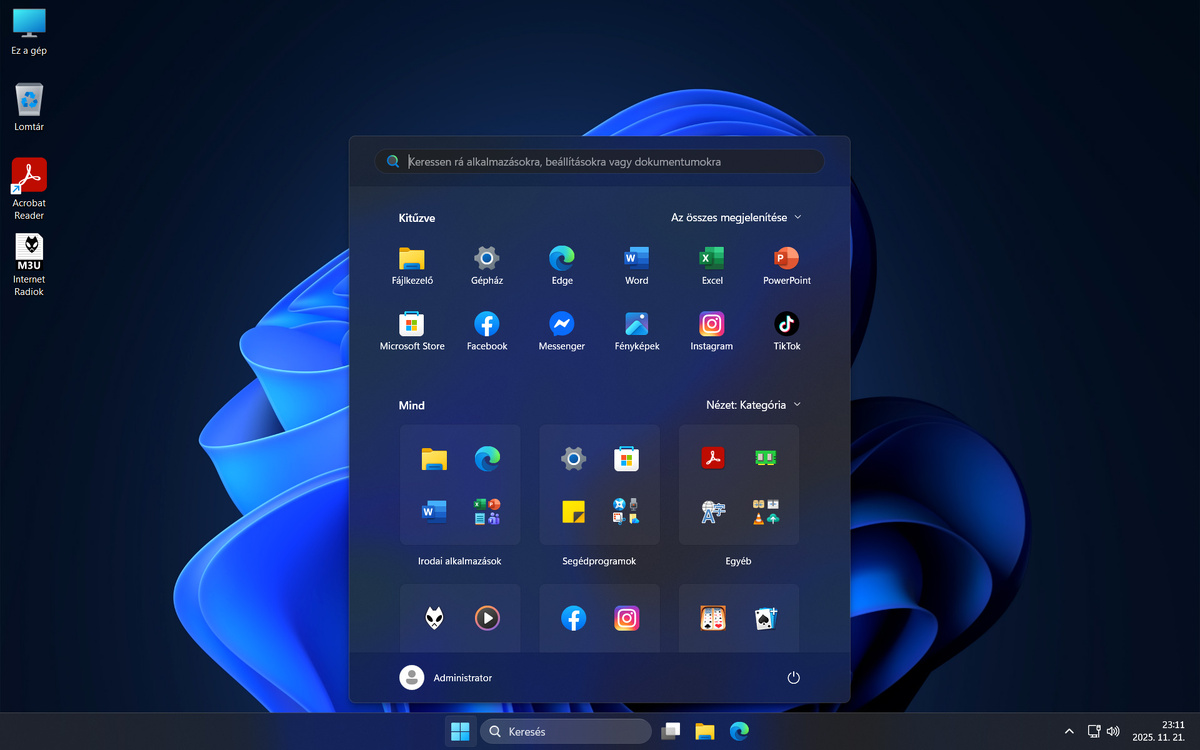Open language globe icon in Egyéb group
Image resolution: width=1200 pixels, height=750 pixels.
point(713,512)
